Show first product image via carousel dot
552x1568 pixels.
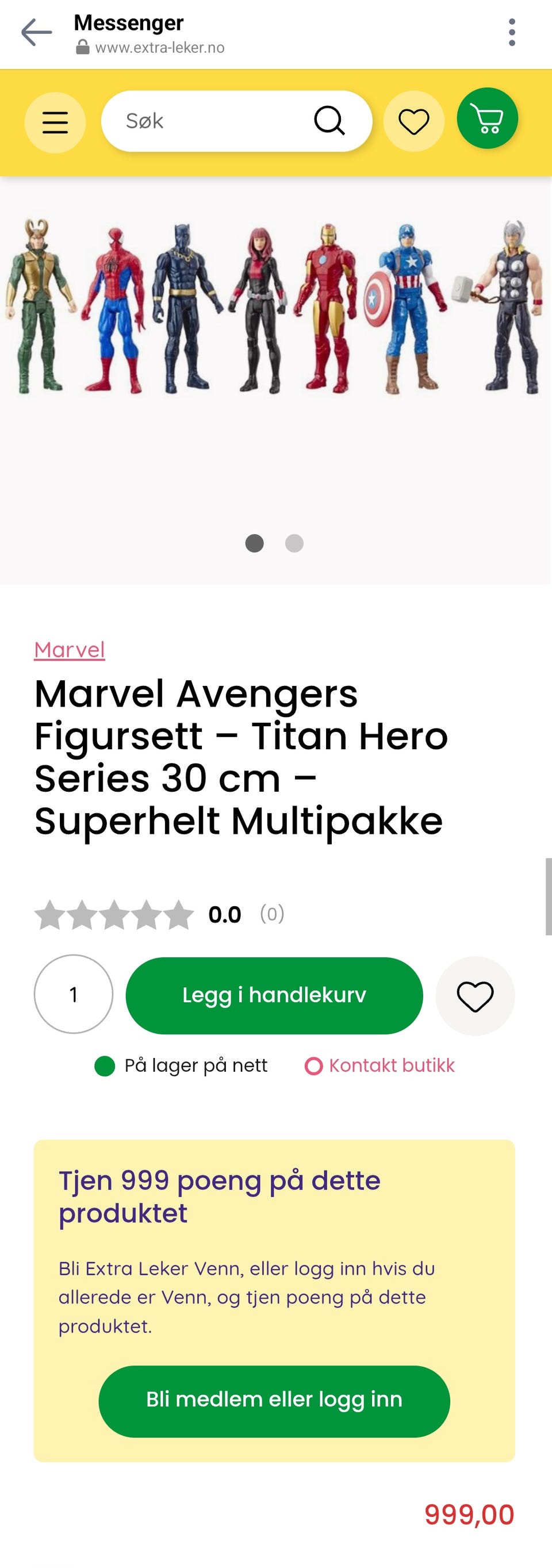click(x=254, y=543)
